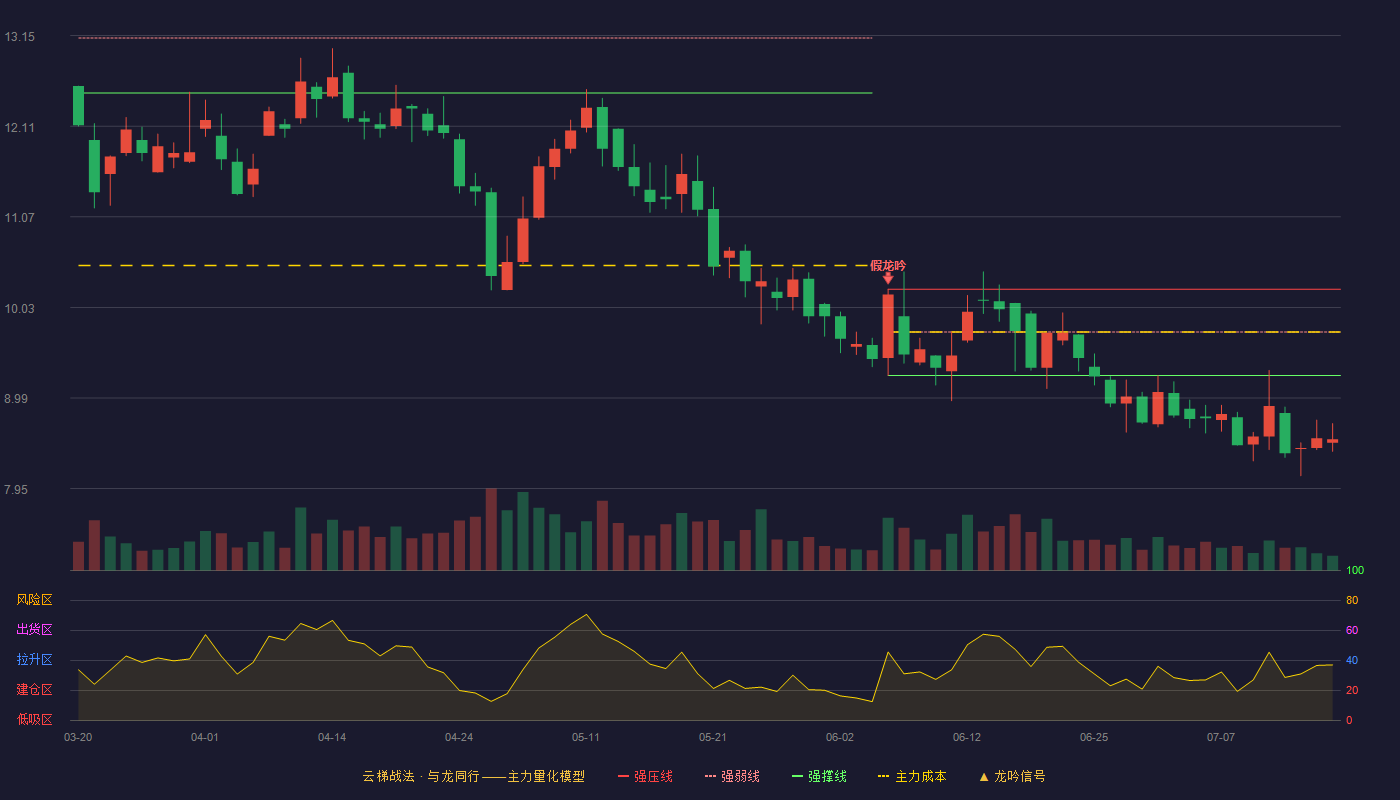Click the 04-14 date label
The width and height of the screenshot is (1400, 800).
coord(332,737)
